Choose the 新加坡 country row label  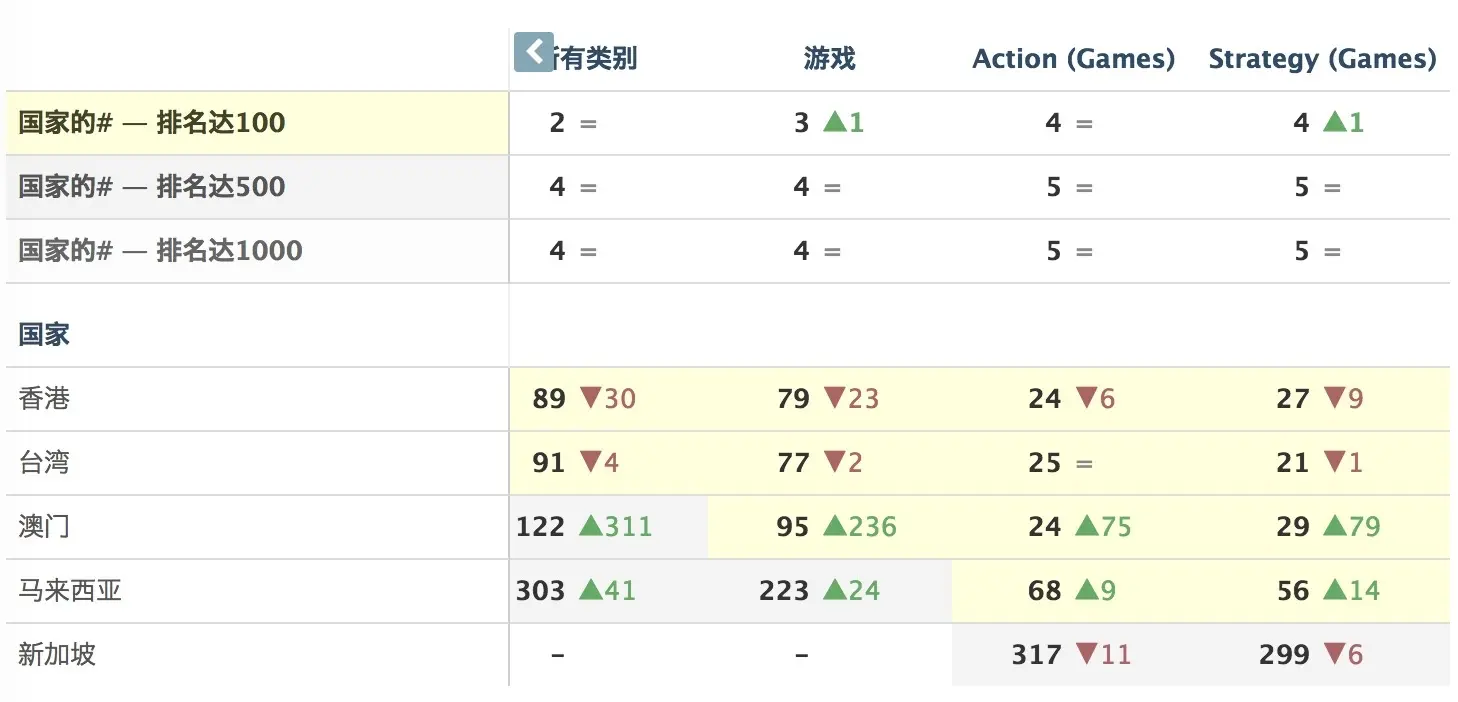pyautogui.click(x=57, y=655)
